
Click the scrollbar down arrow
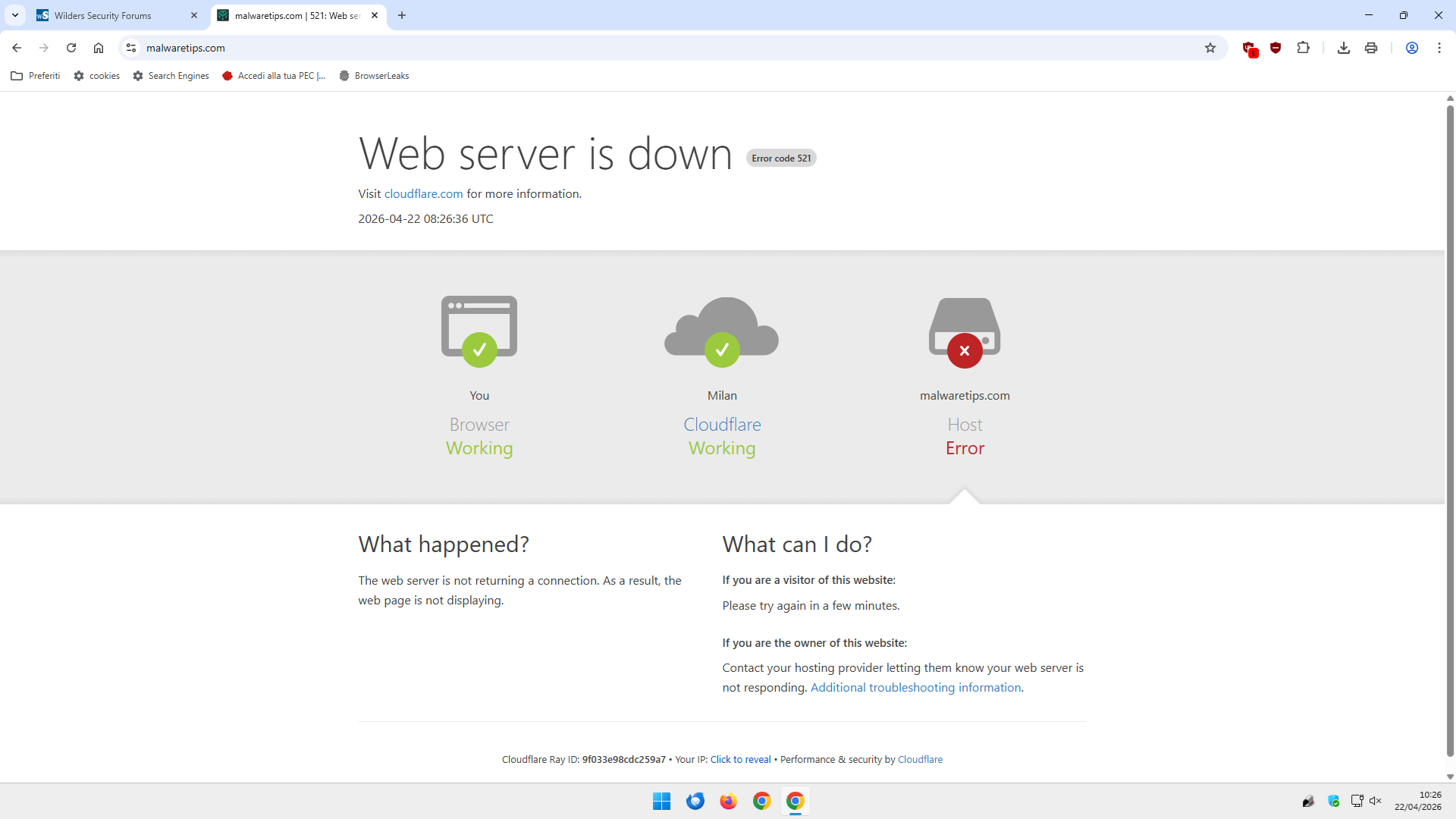click(1450, 777)
